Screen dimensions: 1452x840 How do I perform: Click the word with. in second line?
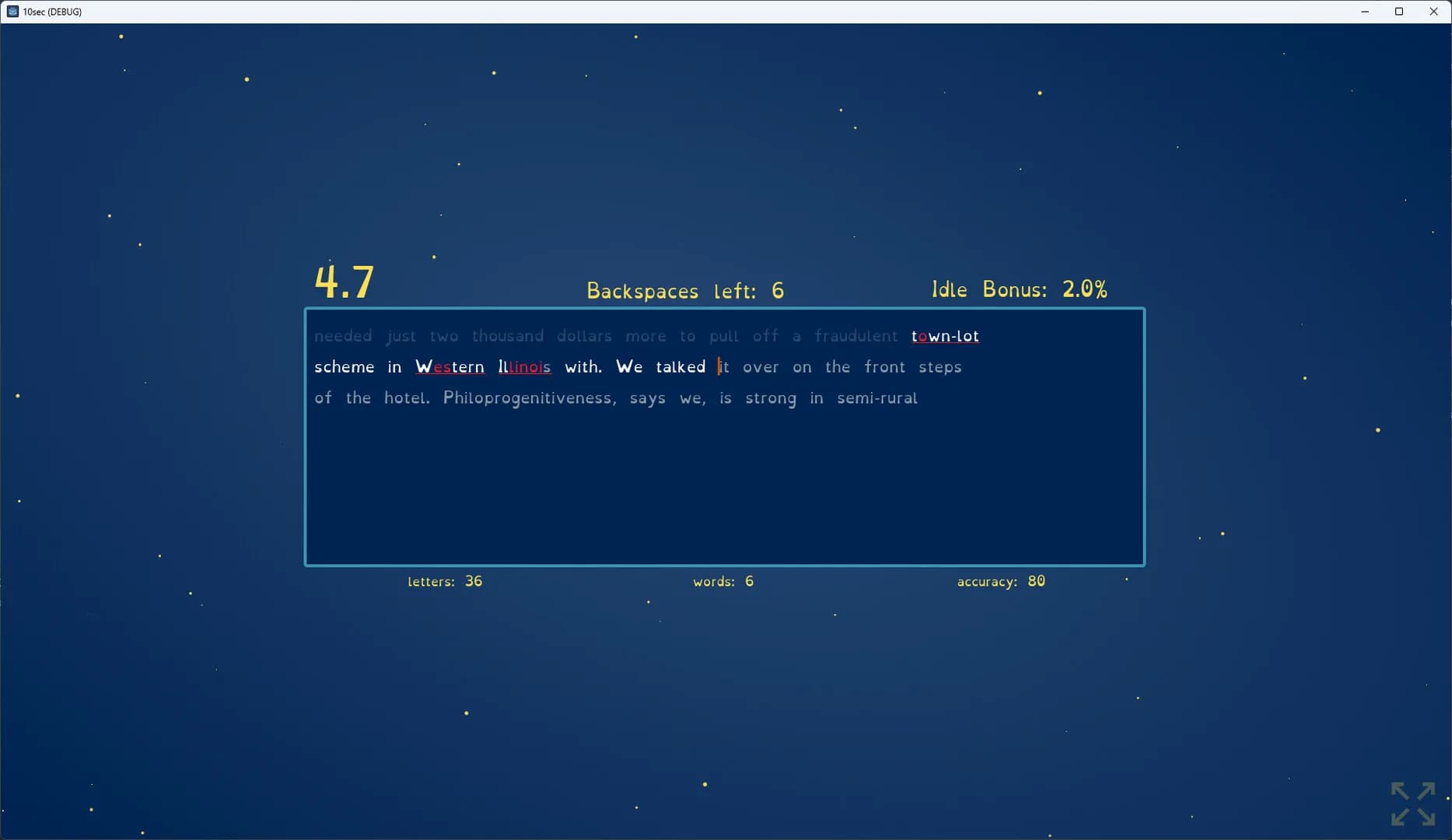tap(583, 367)
